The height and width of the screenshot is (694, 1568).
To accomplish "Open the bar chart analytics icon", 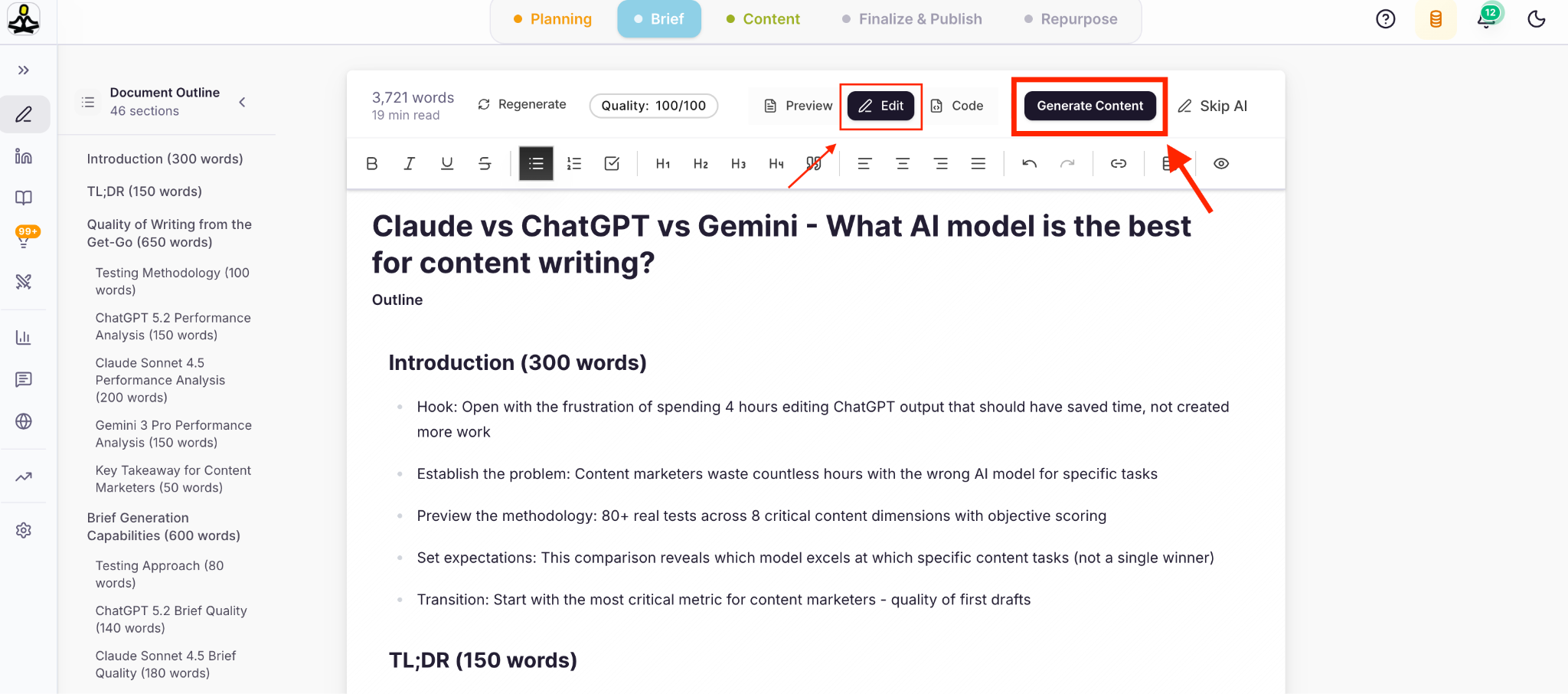I will (x=24, y=337).
